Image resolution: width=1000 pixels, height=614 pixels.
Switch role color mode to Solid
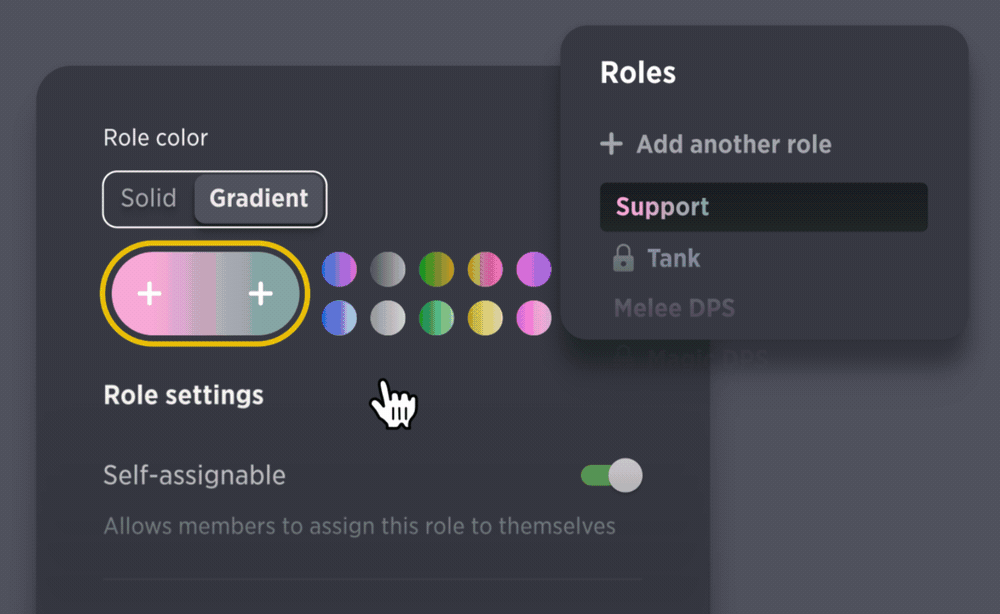tap(149, 198)
